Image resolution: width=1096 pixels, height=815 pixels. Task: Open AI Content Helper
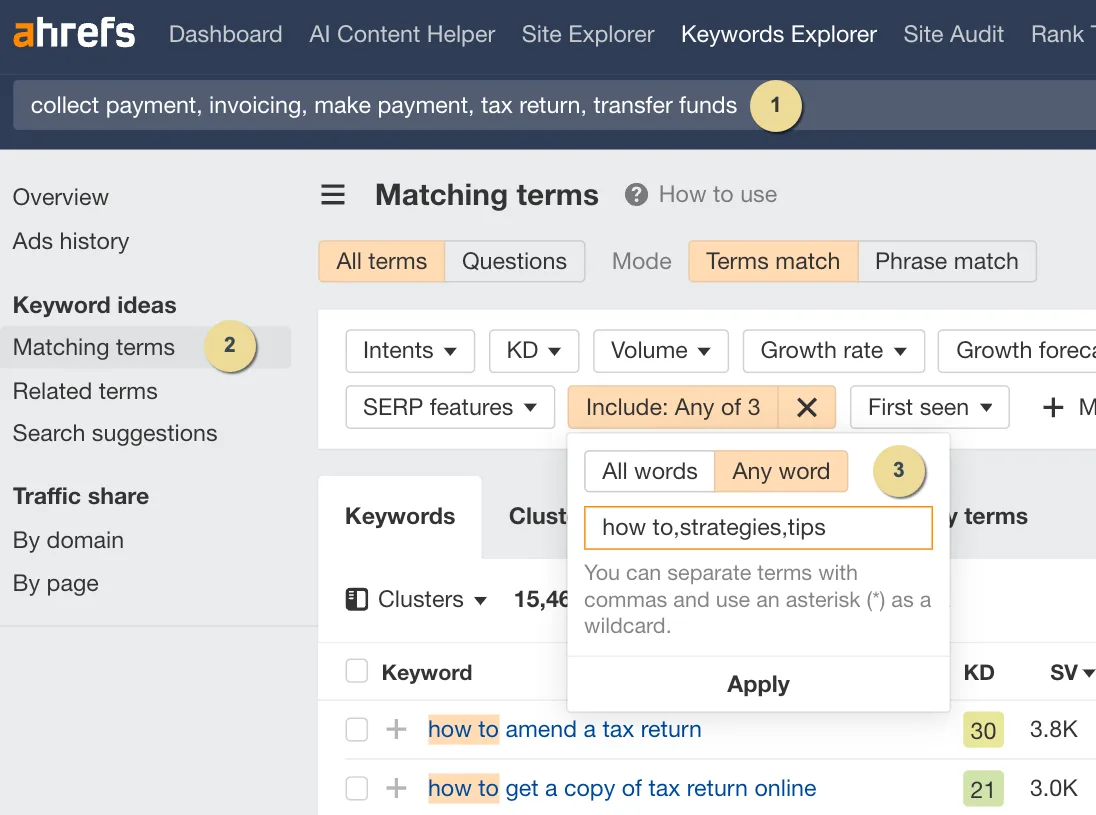point(402,34)
